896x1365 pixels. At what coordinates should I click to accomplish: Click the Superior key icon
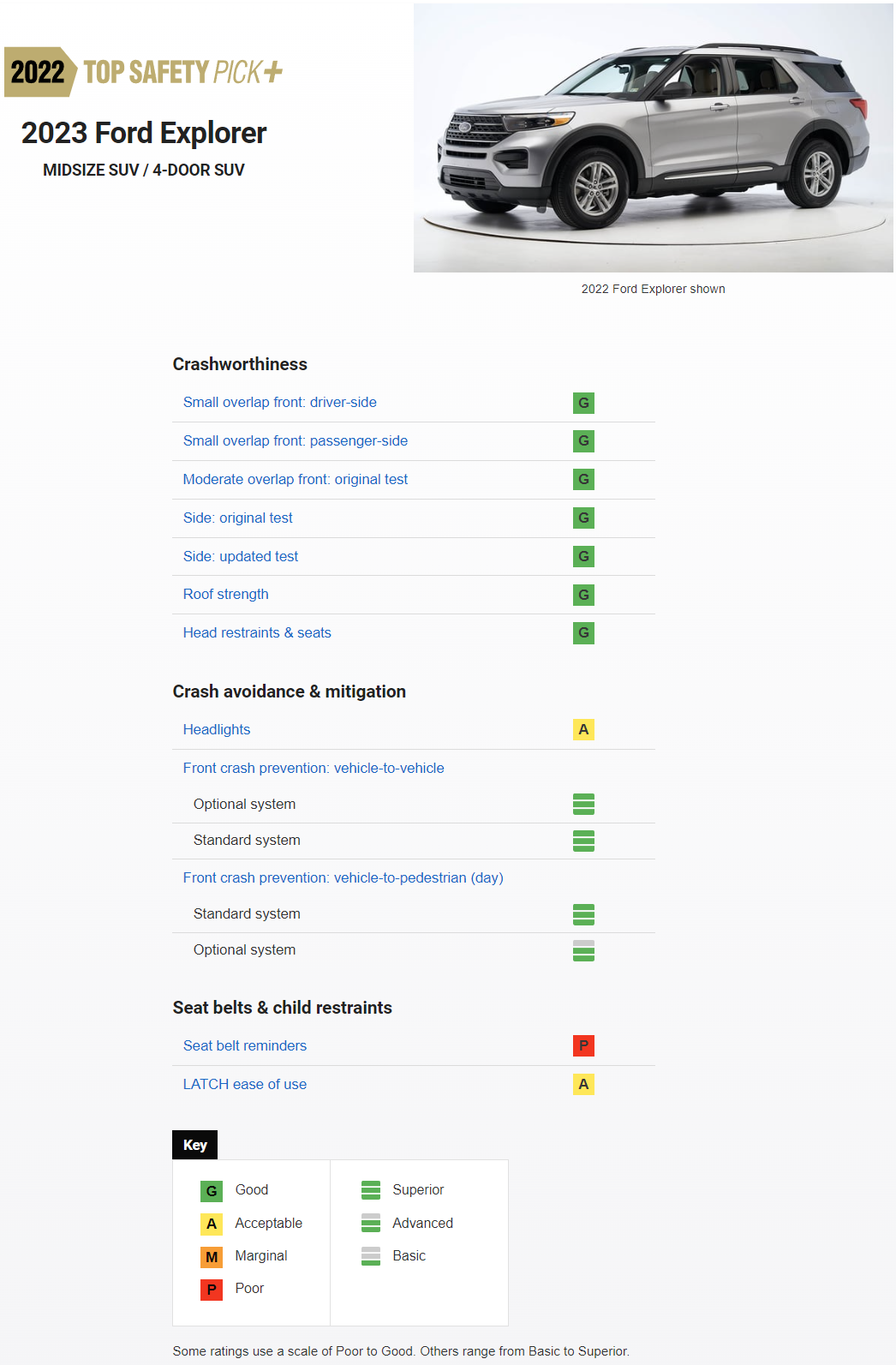(x=371, y=1190)
